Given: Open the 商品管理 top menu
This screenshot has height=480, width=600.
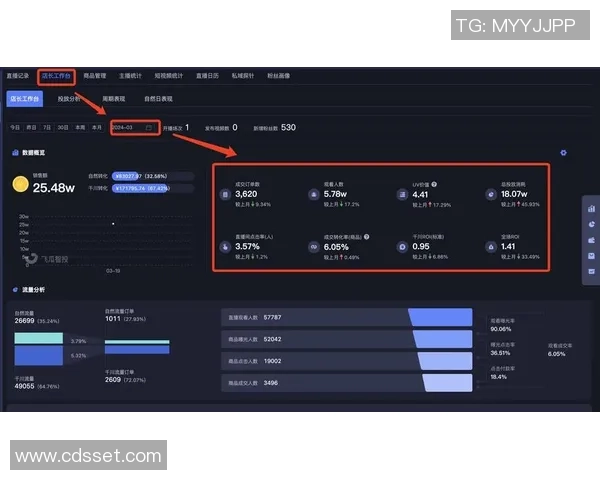Looking at the screenshot, I should pos(95,75).
